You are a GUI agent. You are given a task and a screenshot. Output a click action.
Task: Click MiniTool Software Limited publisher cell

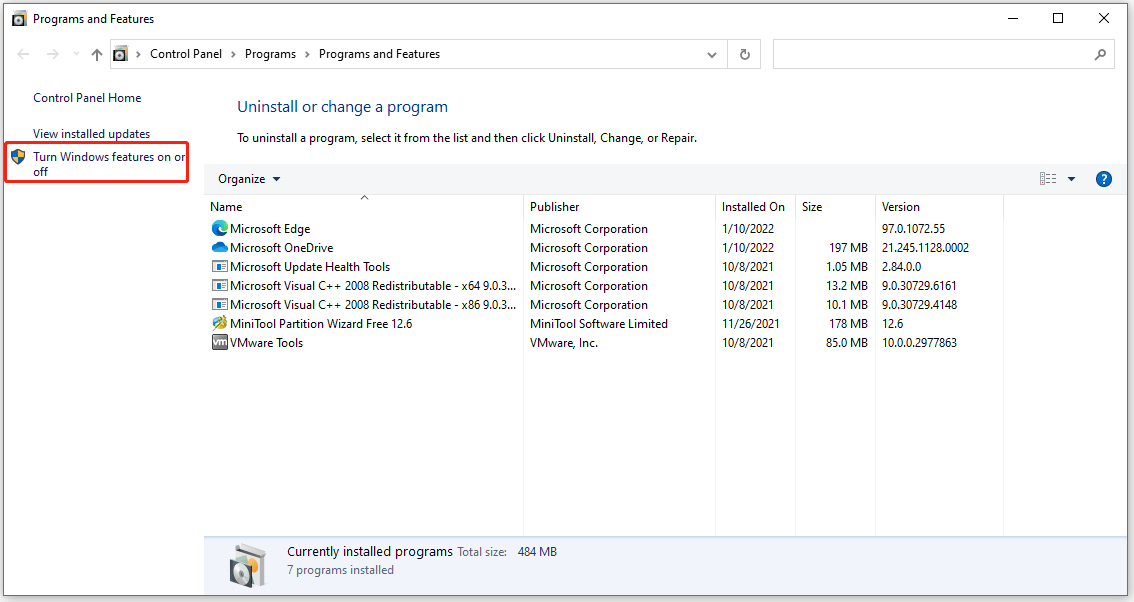(x=599, y=323)
